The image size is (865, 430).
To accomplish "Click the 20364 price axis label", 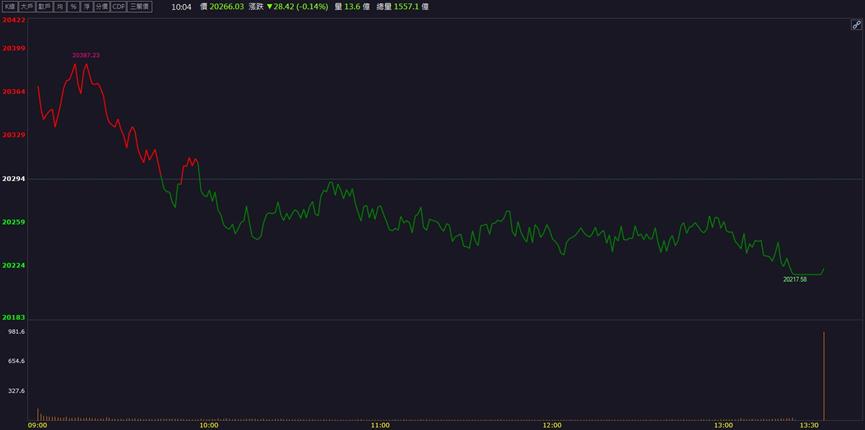I will (x=14, y=92).
